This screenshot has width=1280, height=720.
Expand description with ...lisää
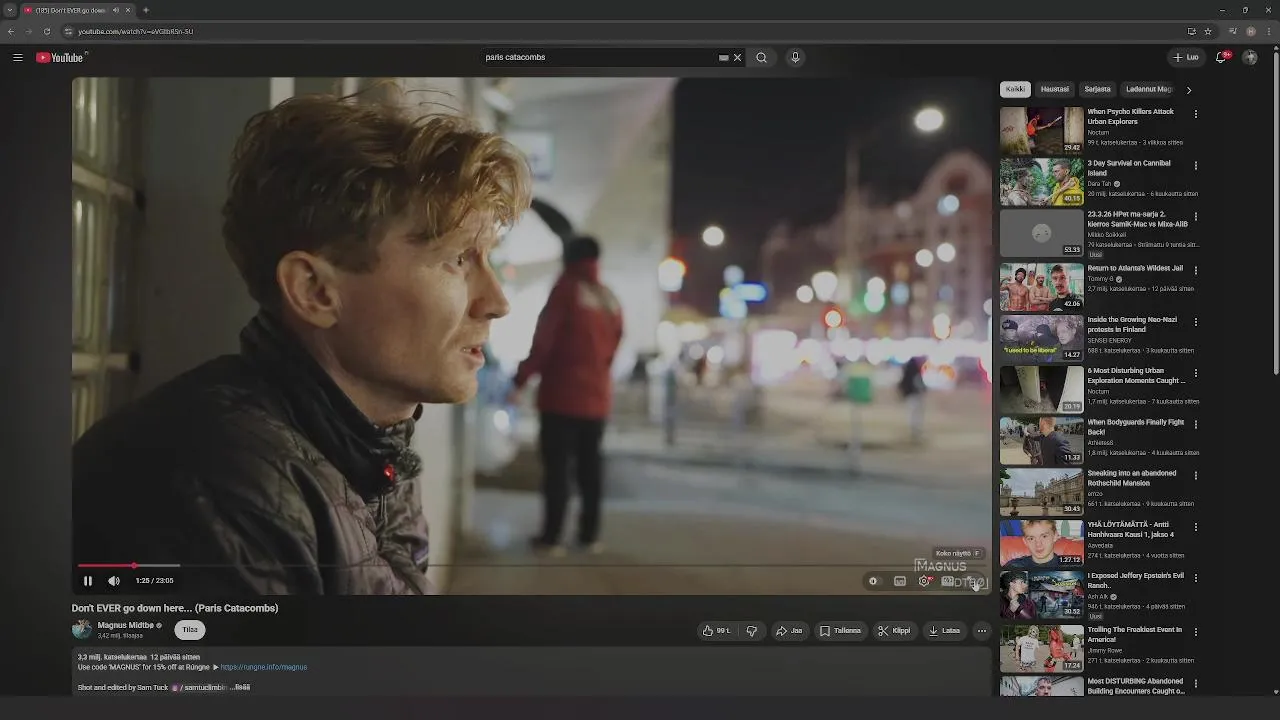[240, 687]
